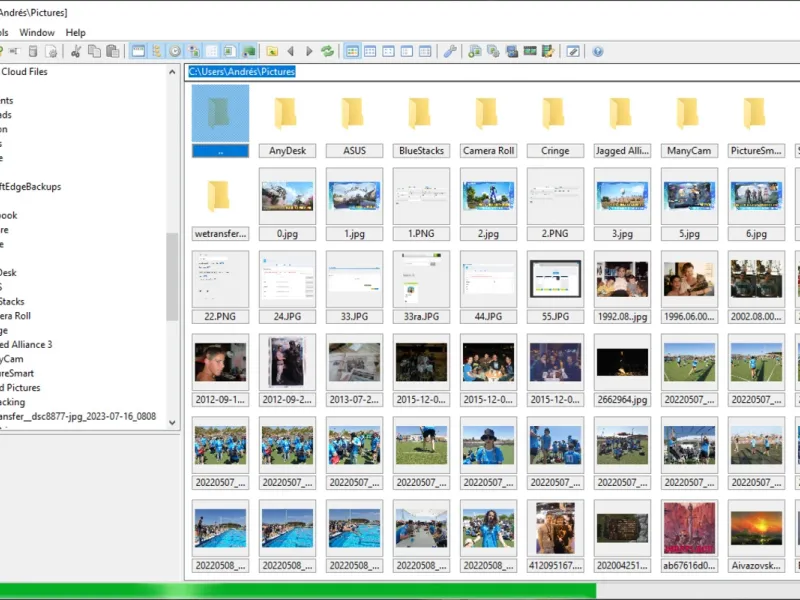Click the plain green filmstrip icon
Screen dimensions: 800x600
click(x=530, y=51)
